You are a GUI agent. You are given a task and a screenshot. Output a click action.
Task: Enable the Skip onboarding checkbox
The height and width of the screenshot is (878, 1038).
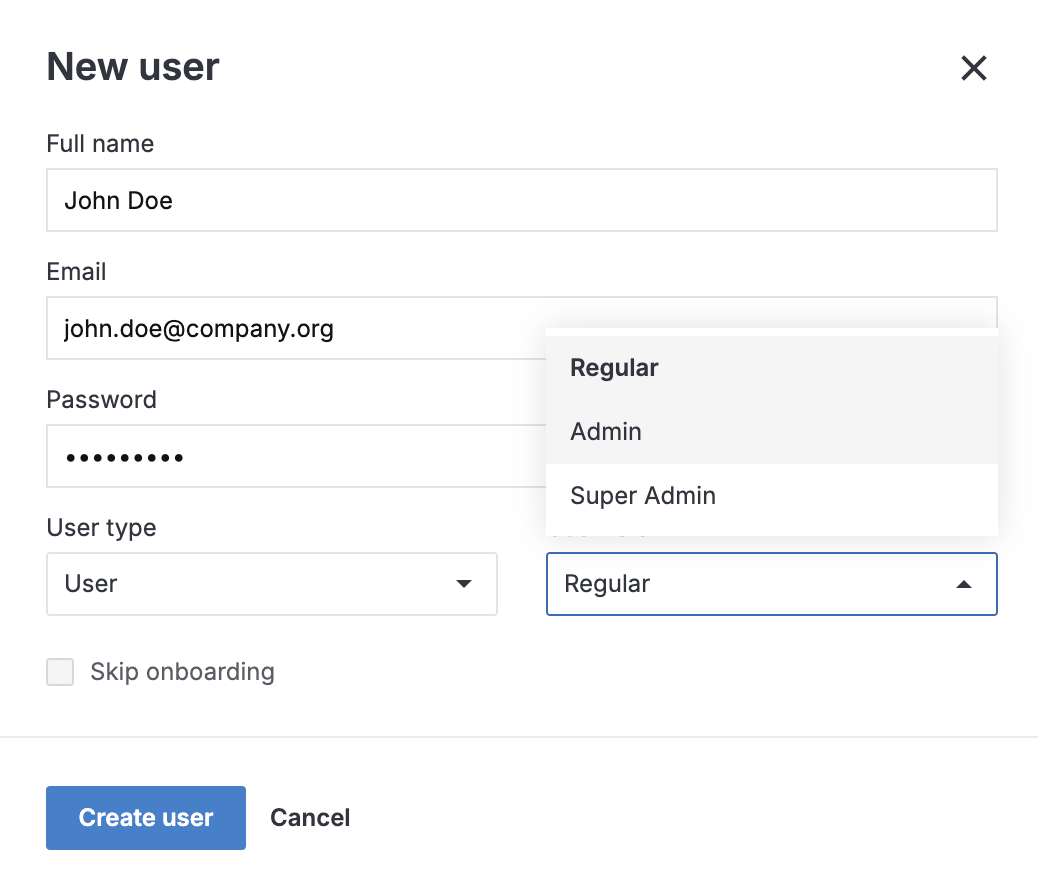[x=60, y=672]
